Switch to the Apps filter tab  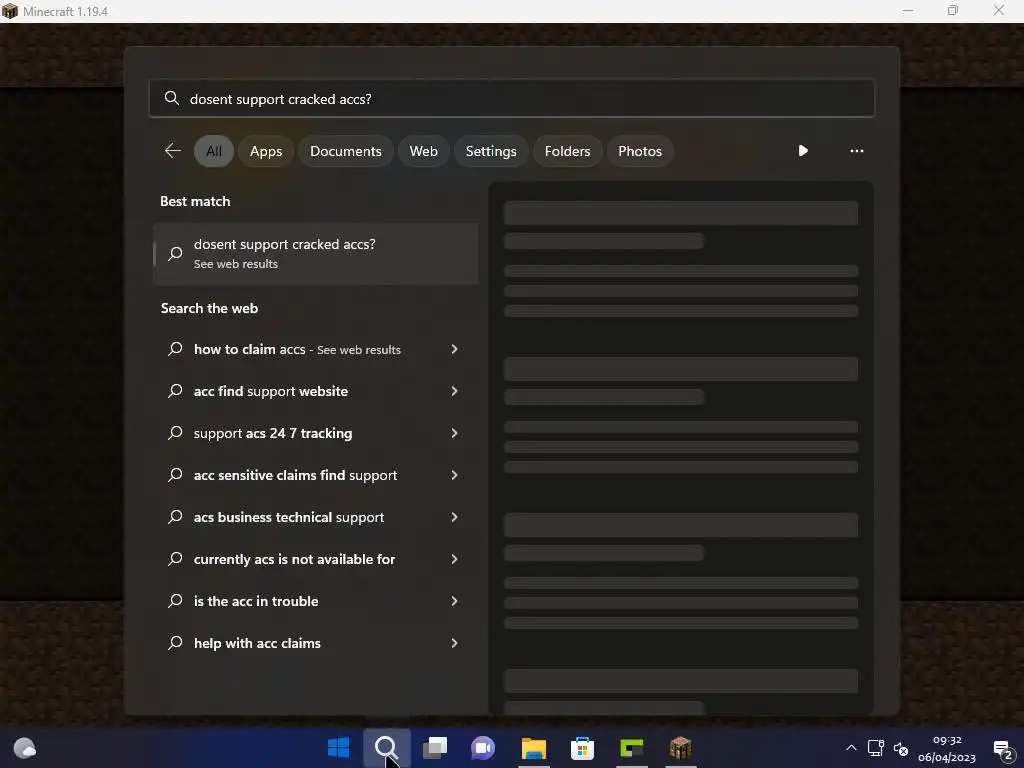tap(266, 151)
